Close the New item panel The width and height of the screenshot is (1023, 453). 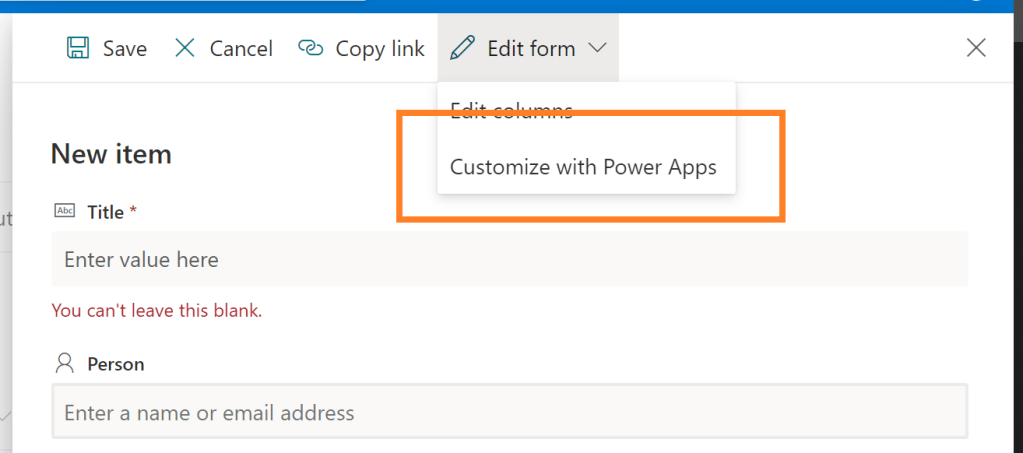click(976, 48)
